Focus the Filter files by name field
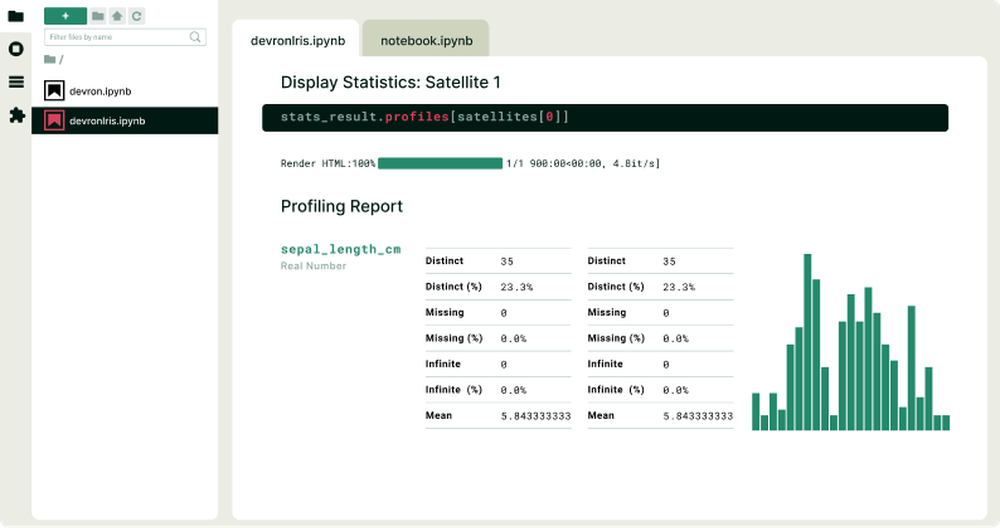The width and height of the screenshot is (1000, 528). [125, 37]
